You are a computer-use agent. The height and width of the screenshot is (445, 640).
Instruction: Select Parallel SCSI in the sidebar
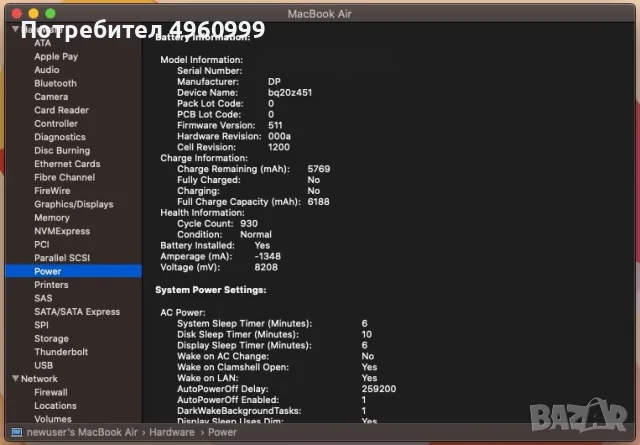point(62,258)
